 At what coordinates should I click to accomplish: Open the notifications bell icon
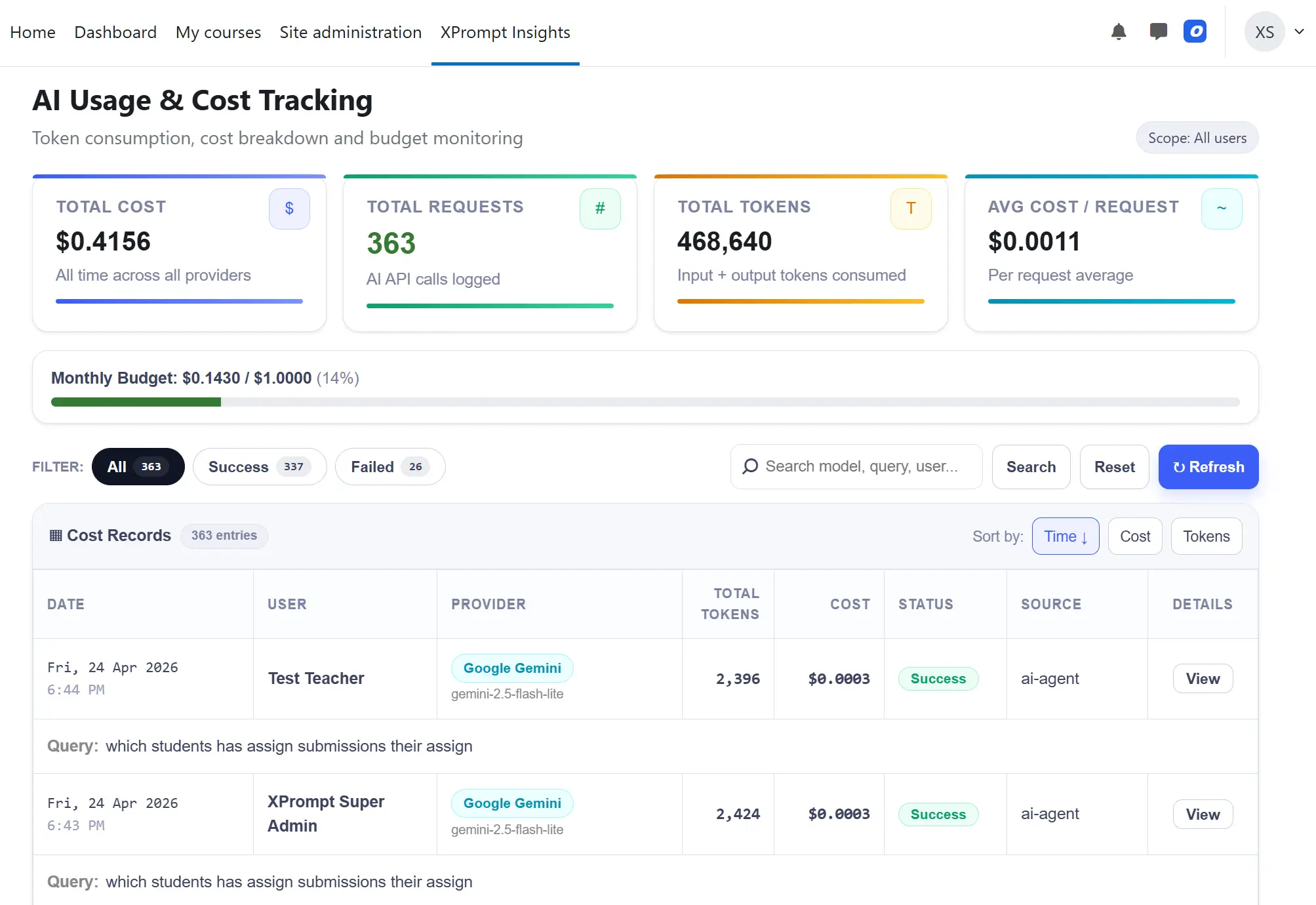(x=1119, y=31)
